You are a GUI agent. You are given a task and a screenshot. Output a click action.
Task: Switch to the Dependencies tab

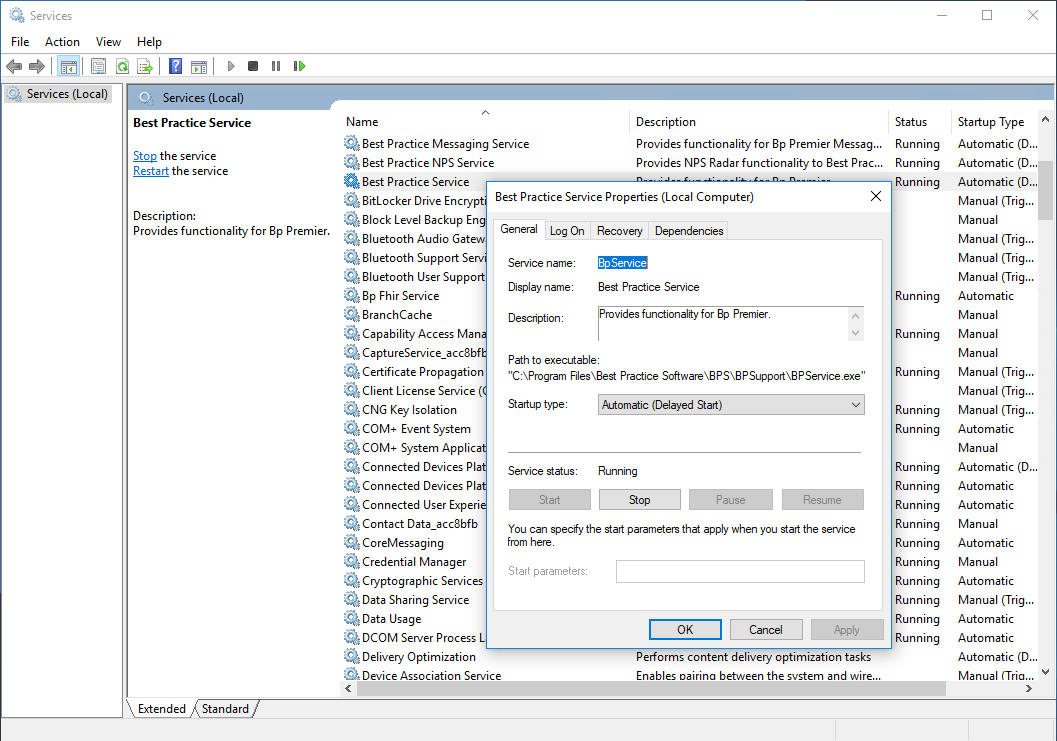tap(689, 231)
